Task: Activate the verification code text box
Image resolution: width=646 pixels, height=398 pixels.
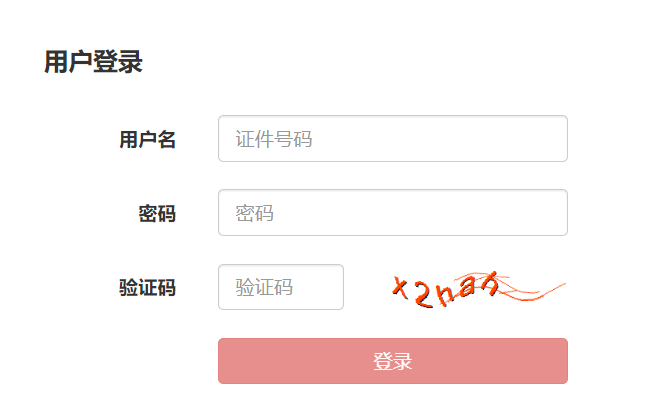Action: [281, 287]
